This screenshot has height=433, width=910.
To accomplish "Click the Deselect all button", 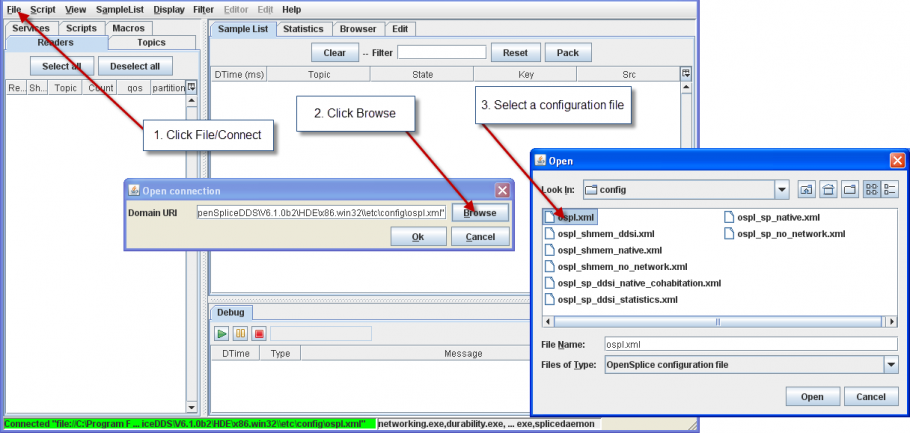I will pyautogui.click(x=135, y=66).
